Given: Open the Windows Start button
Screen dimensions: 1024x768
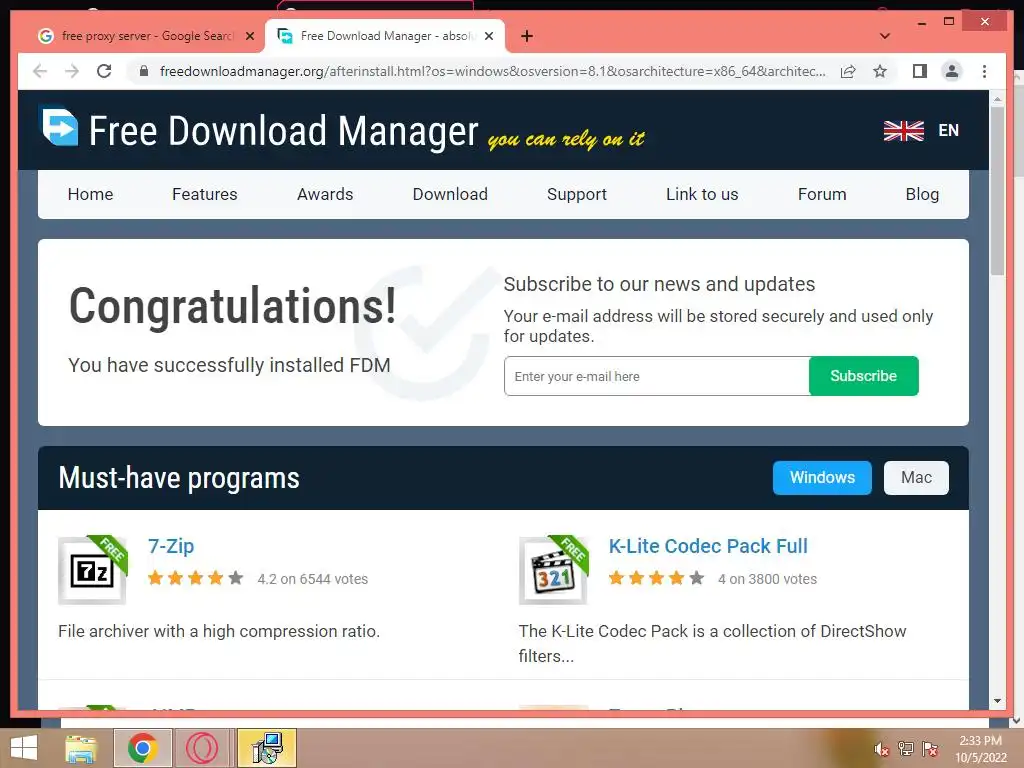Looking at the screenshot, I should click(x=24, y=748).
